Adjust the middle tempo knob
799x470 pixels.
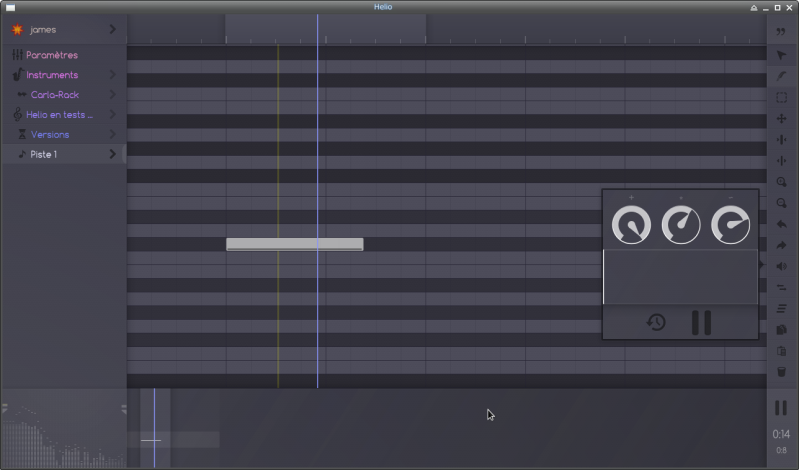(681, 225)
